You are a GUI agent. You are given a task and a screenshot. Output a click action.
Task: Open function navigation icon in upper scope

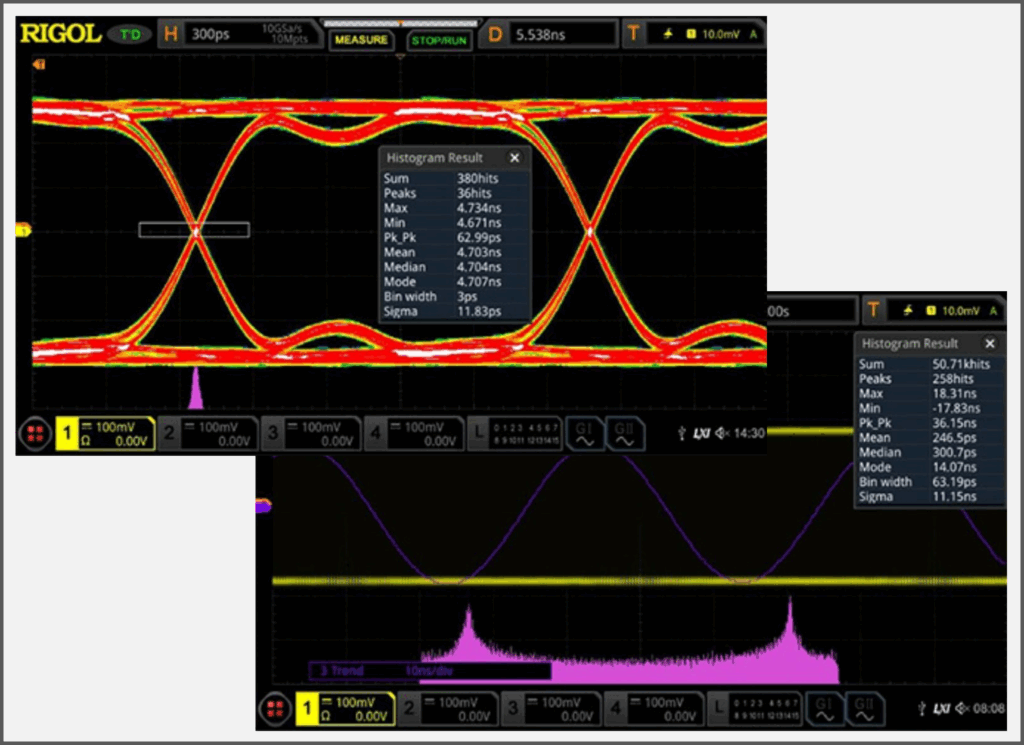tap(35, 434)
